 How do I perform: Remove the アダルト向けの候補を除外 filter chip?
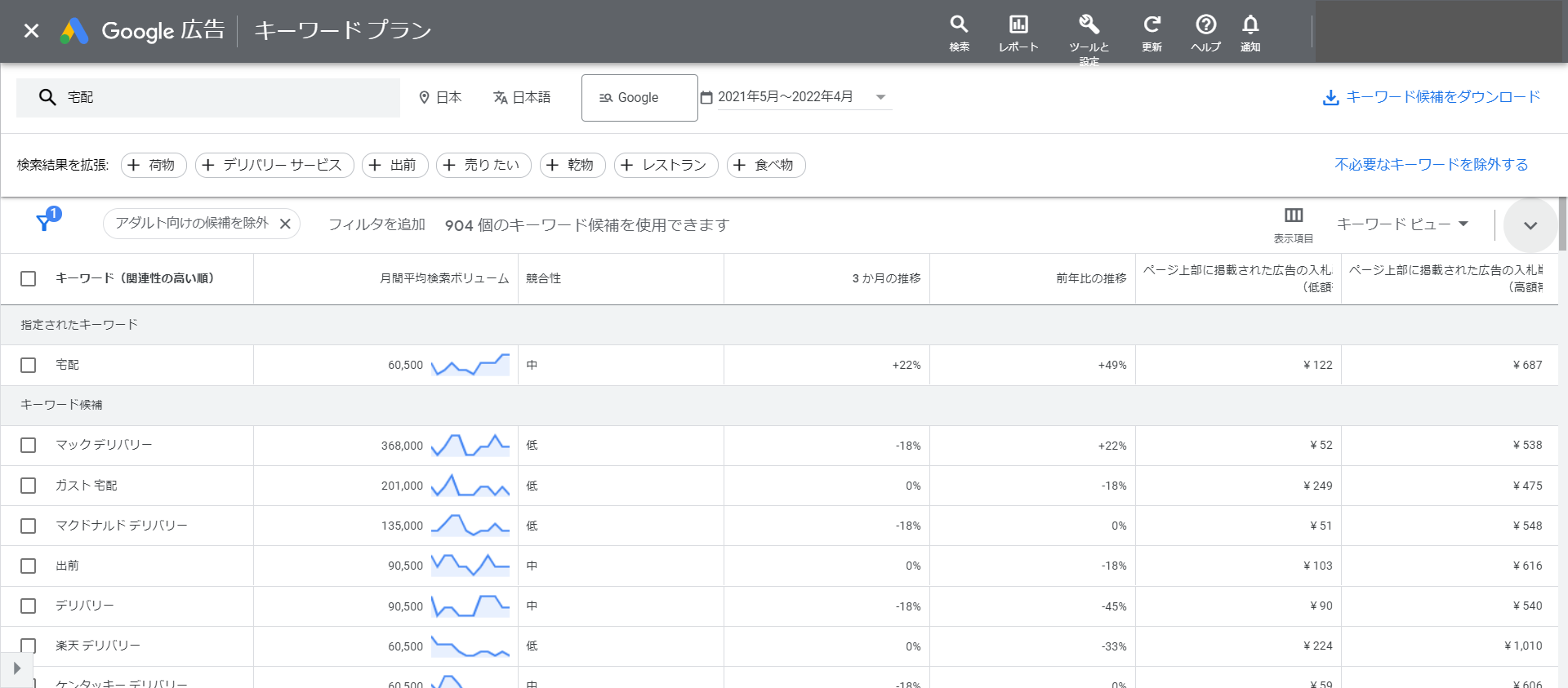(x=285, y=224)
